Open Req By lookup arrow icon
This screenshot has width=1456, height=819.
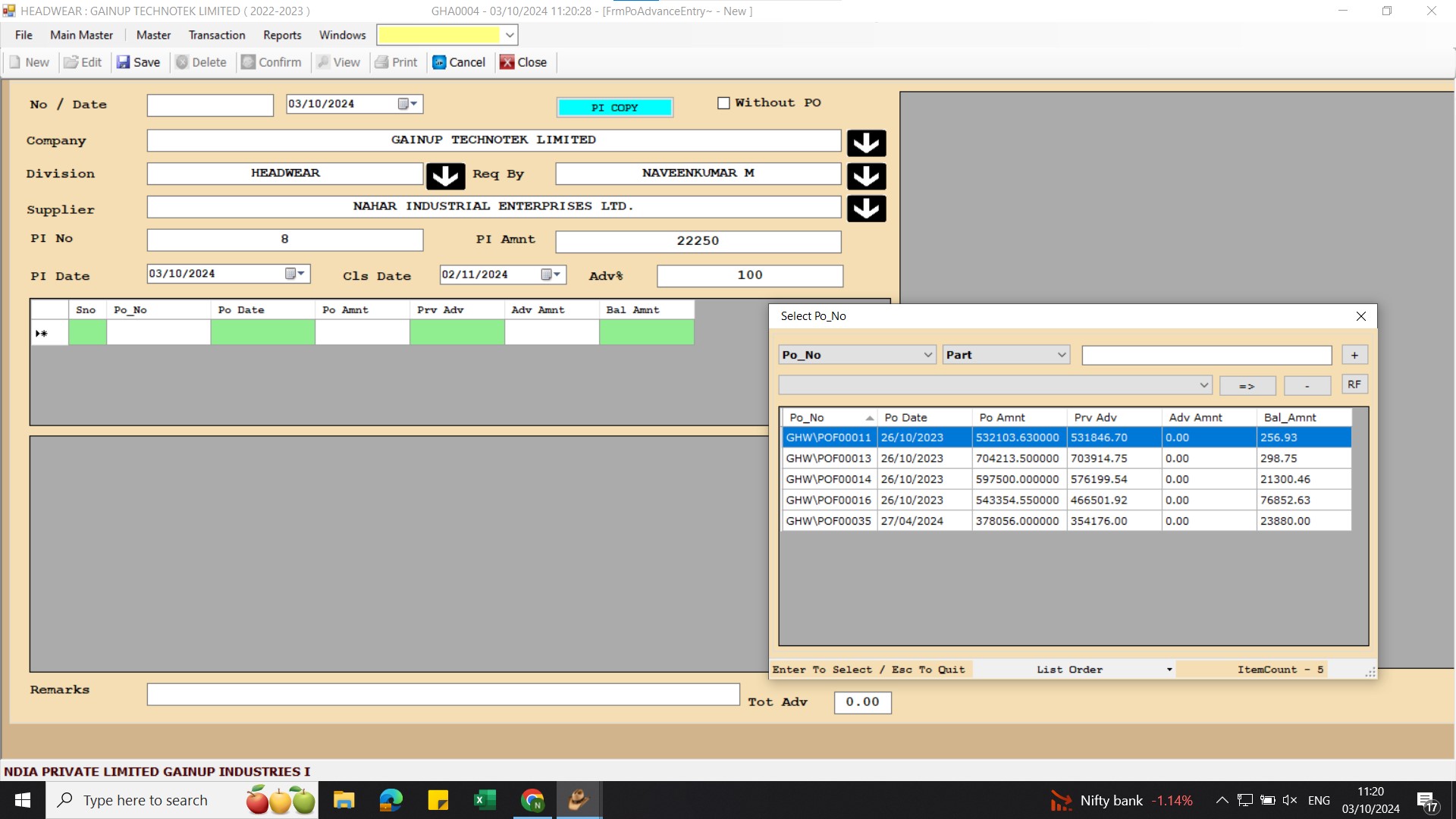(x=866, y=176)
